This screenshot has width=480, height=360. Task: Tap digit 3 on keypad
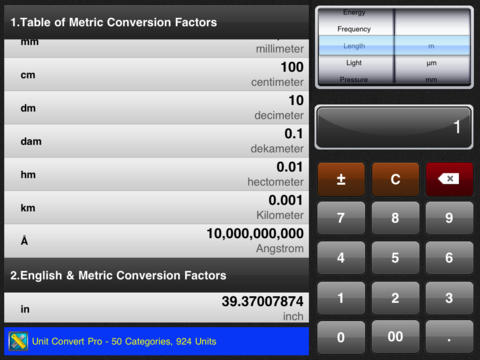(449, 298)
